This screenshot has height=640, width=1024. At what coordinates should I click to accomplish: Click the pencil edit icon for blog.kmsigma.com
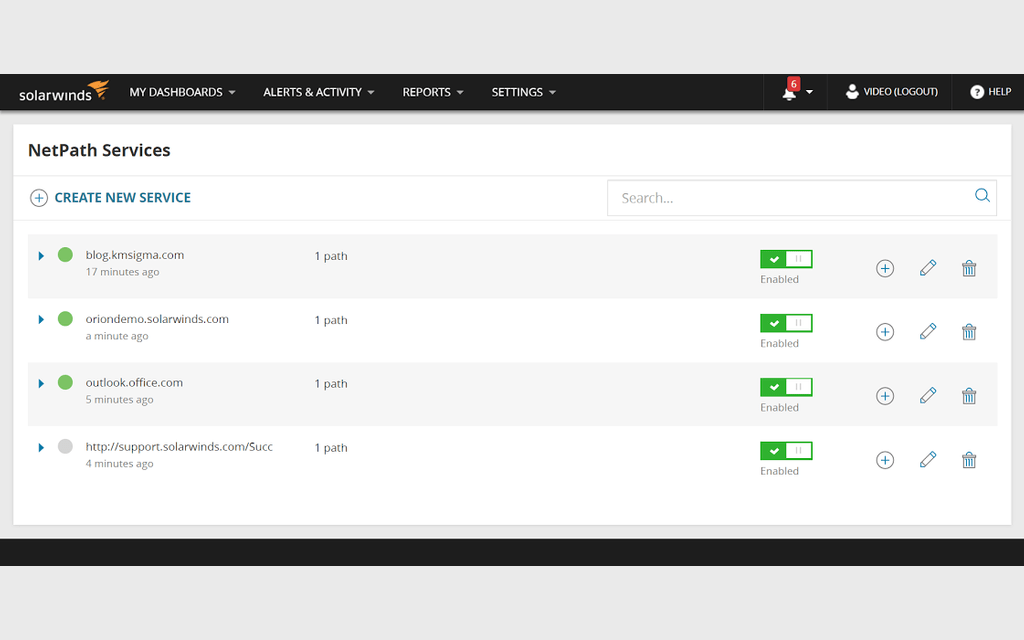pyautogui.click(x=928, y=268)
